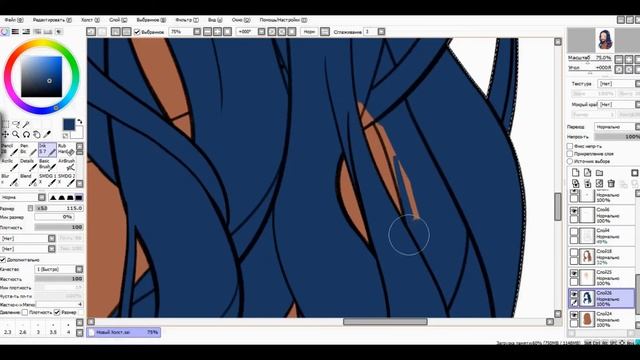Adjust the brush Плотность density slider
The image size is (640, 360).
pos(59,227)
